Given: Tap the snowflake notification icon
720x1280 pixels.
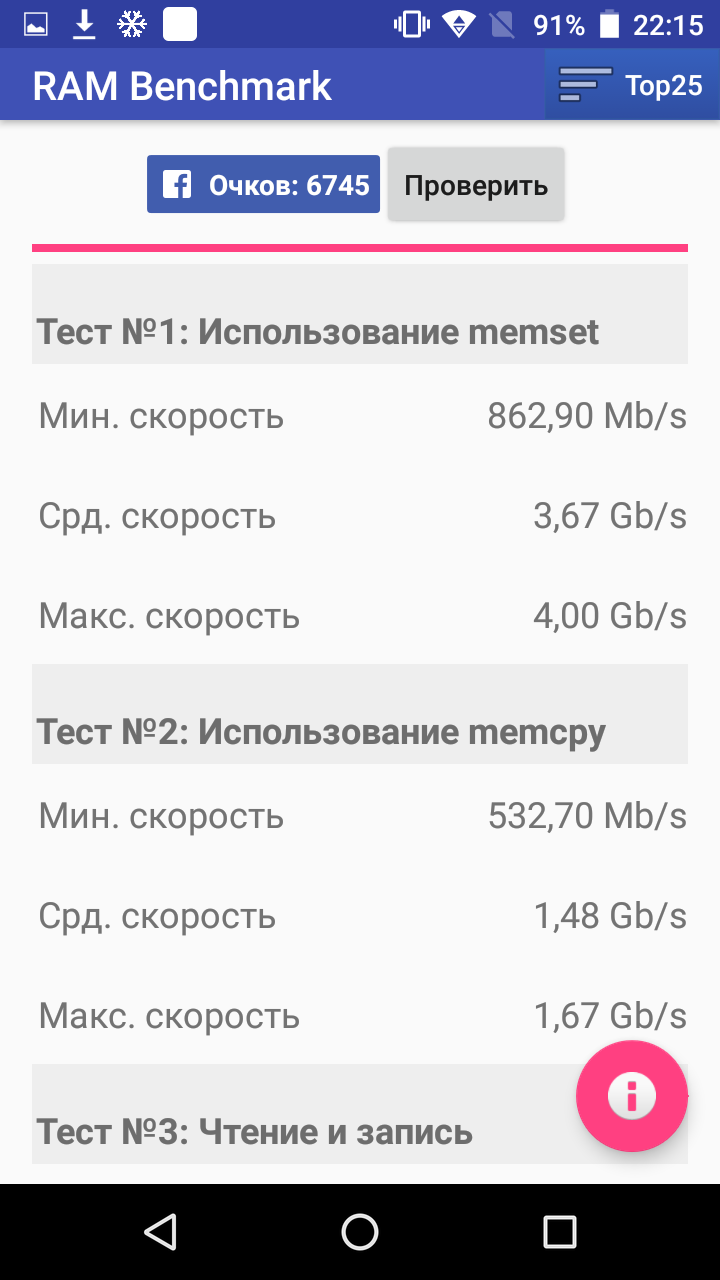Looking at the screenshot, I should point(132,25).
